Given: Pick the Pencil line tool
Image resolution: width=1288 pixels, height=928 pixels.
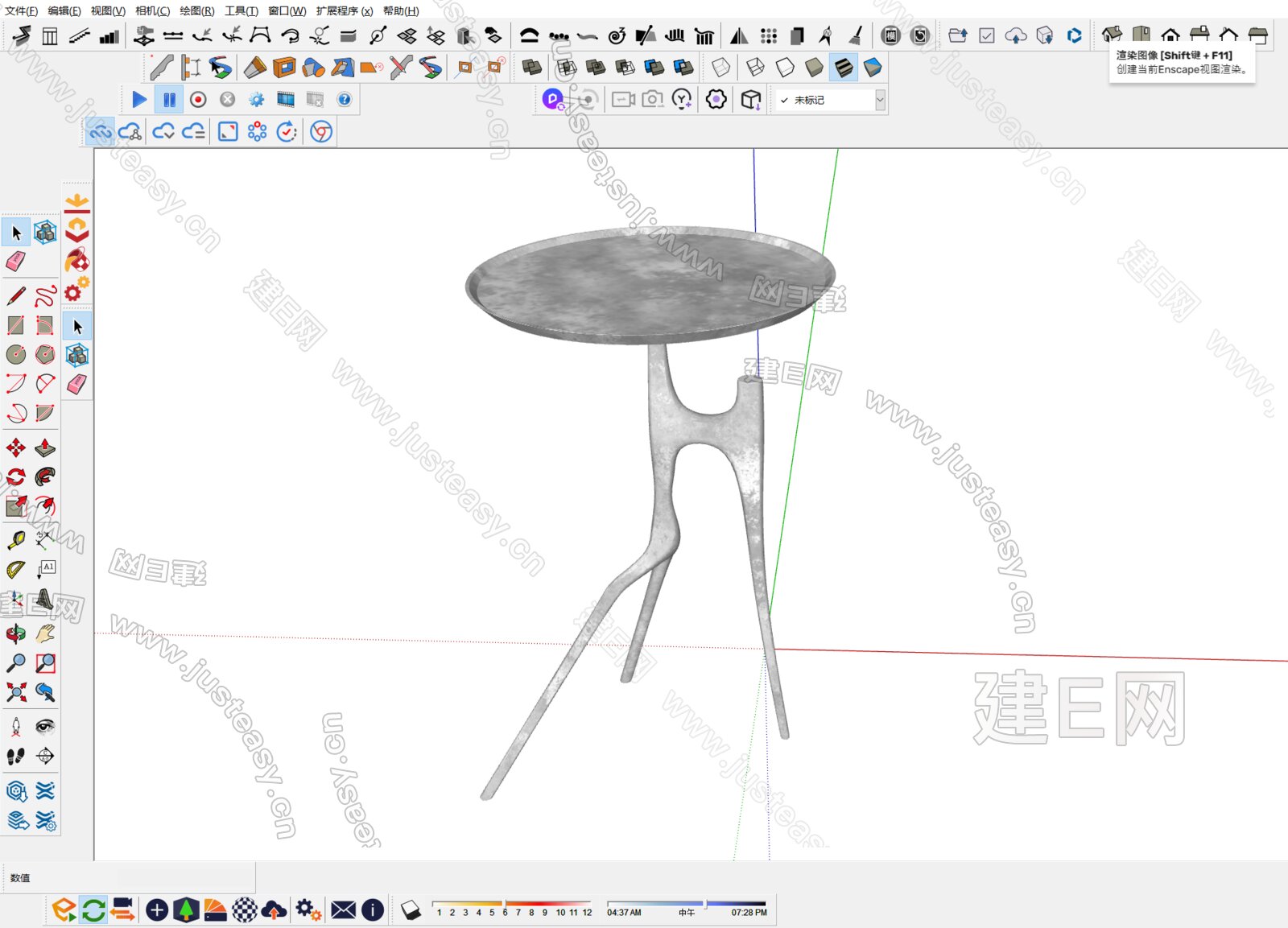Looking at the screenshot, I should tap(15, 296).
